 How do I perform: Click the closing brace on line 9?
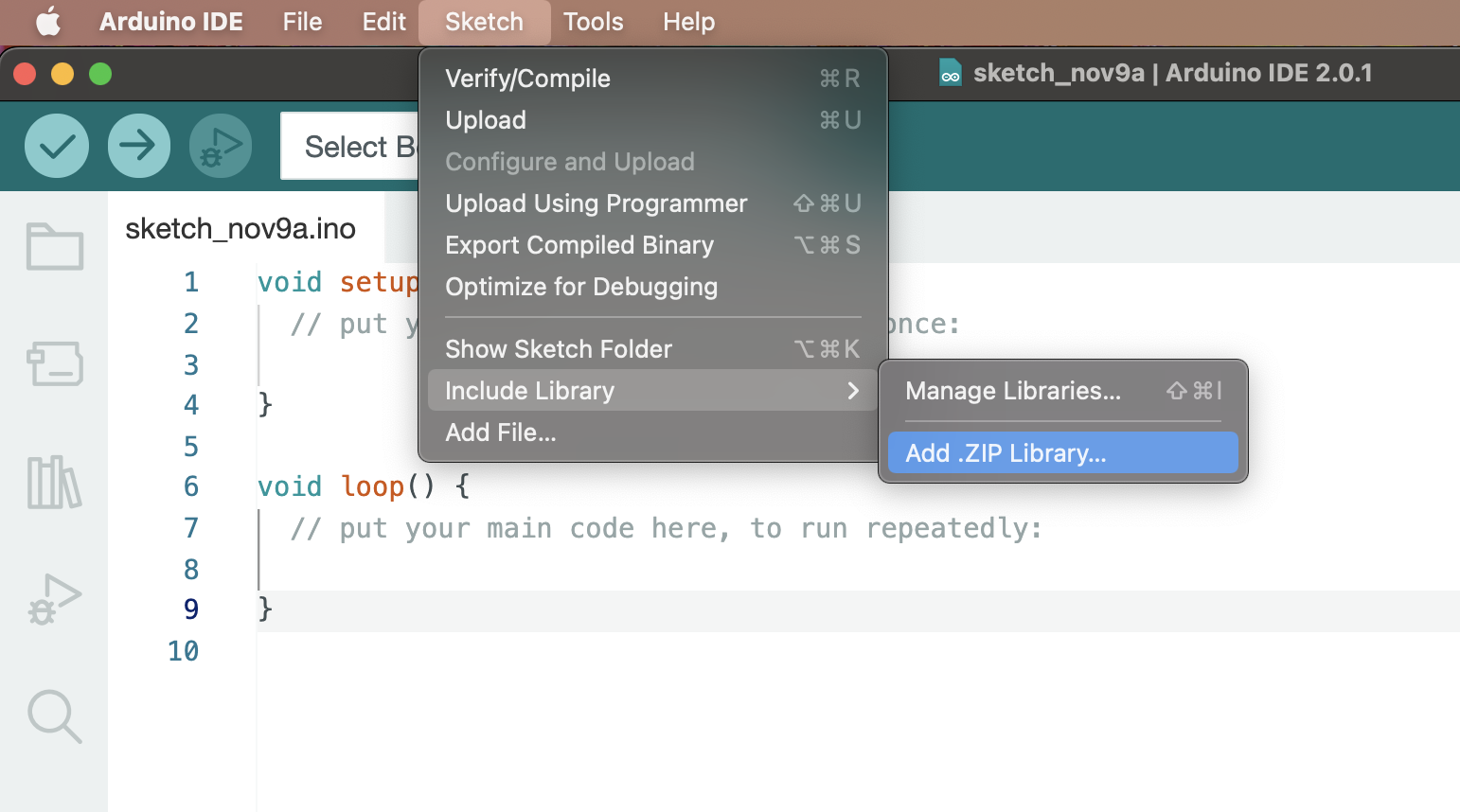point(265,609)
